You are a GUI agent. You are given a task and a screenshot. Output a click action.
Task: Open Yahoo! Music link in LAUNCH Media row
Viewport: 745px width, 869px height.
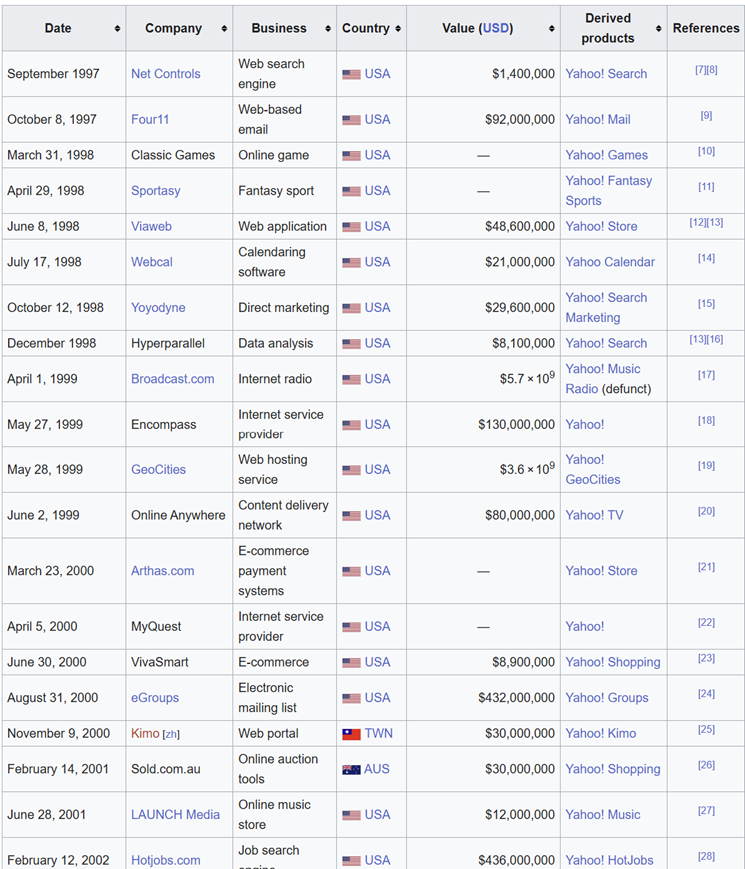coord(603,815)
